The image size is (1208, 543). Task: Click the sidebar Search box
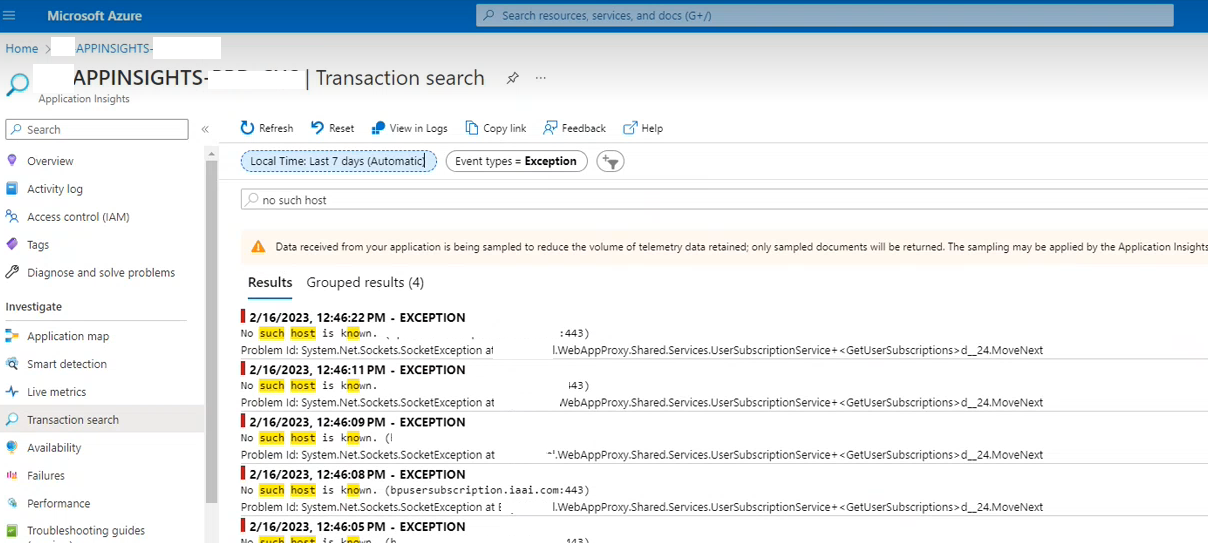click(x=97, y=129)
